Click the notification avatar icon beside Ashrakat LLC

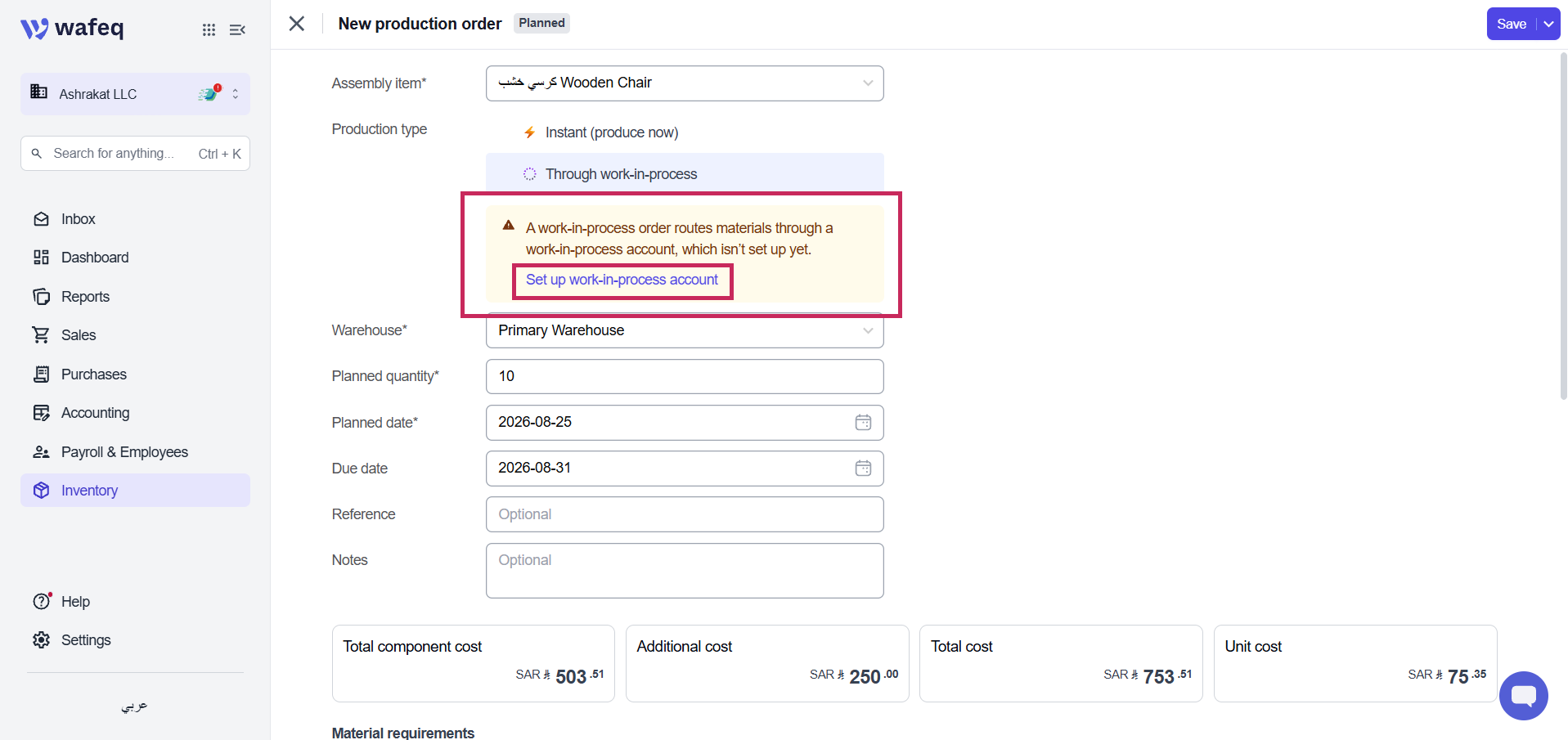click(209, 93)
